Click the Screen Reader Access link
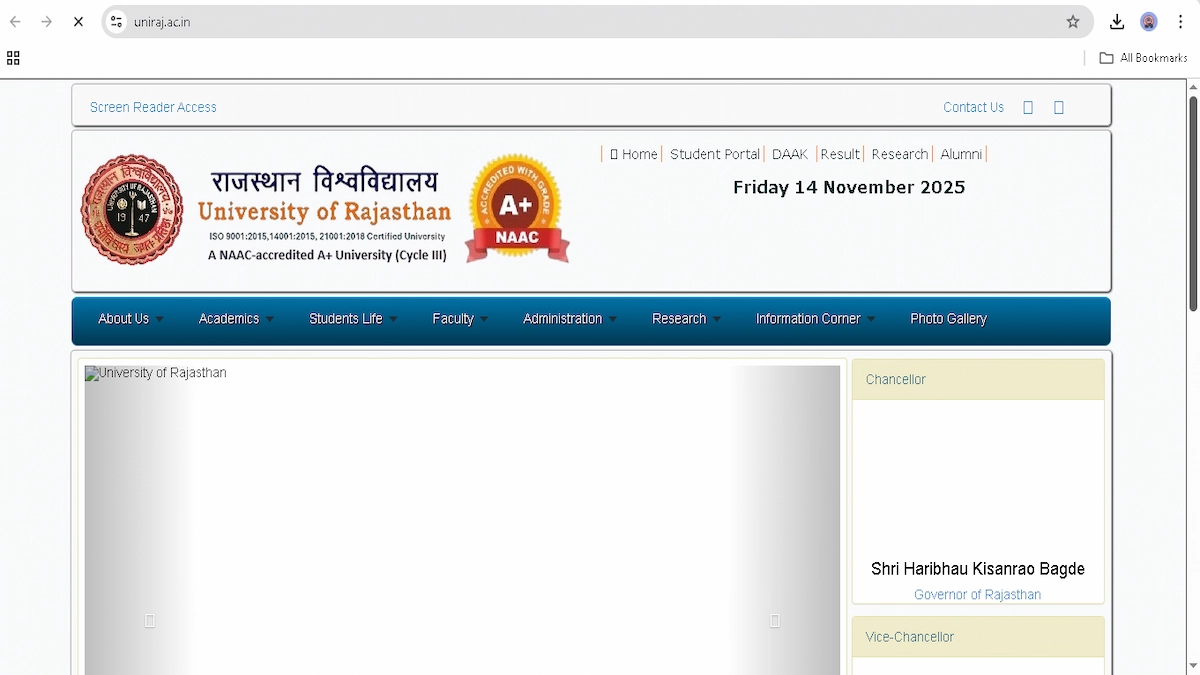 click(153, 107)
